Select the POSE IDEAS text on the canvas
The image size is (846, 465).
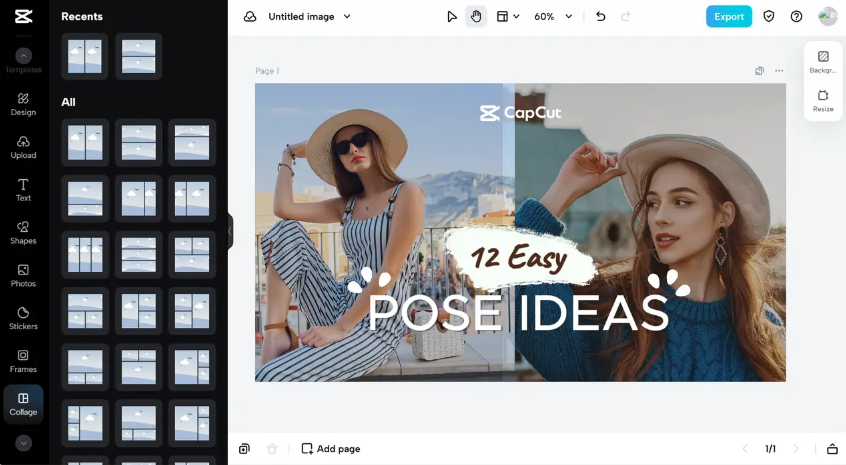click(x=518, y=313)
